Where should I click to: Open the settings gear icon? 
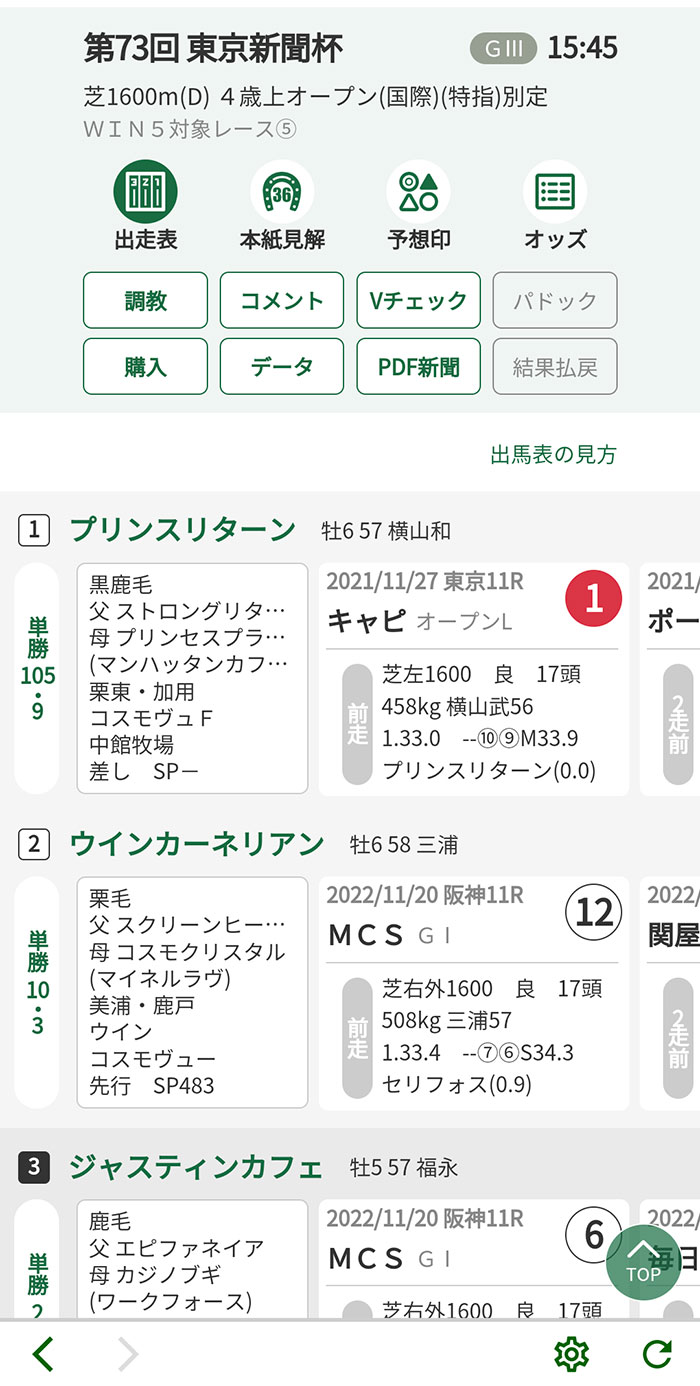571,1354
